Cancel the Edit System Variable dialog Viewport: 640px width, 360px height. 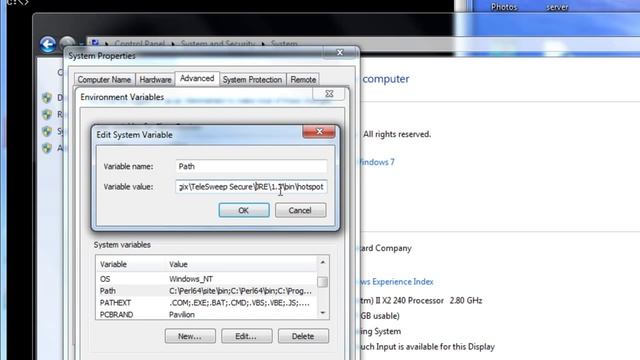point(300,210)
